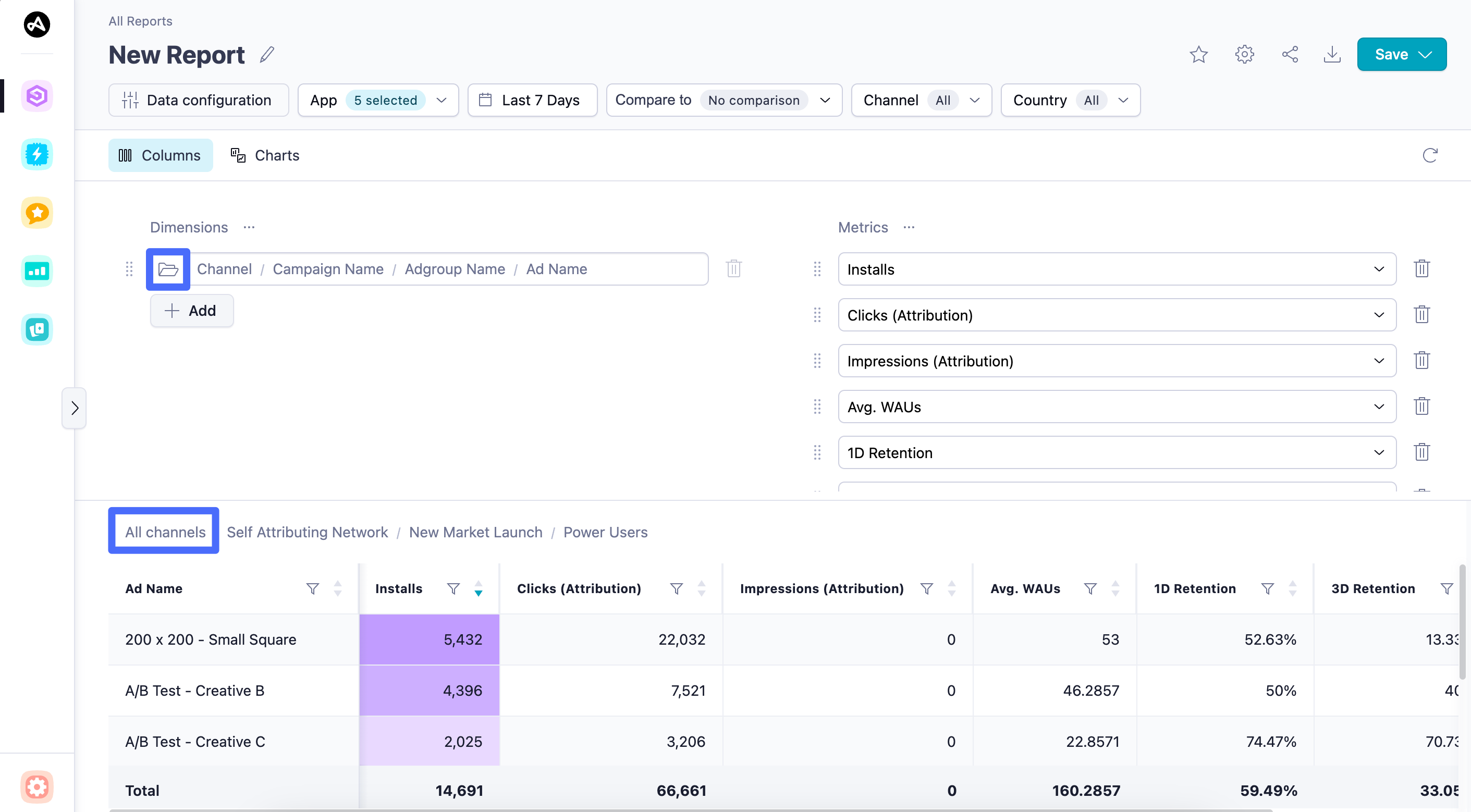Open the App 5 selected dropdown
The image size is (1471, 812).
click(x=378, y=101)
